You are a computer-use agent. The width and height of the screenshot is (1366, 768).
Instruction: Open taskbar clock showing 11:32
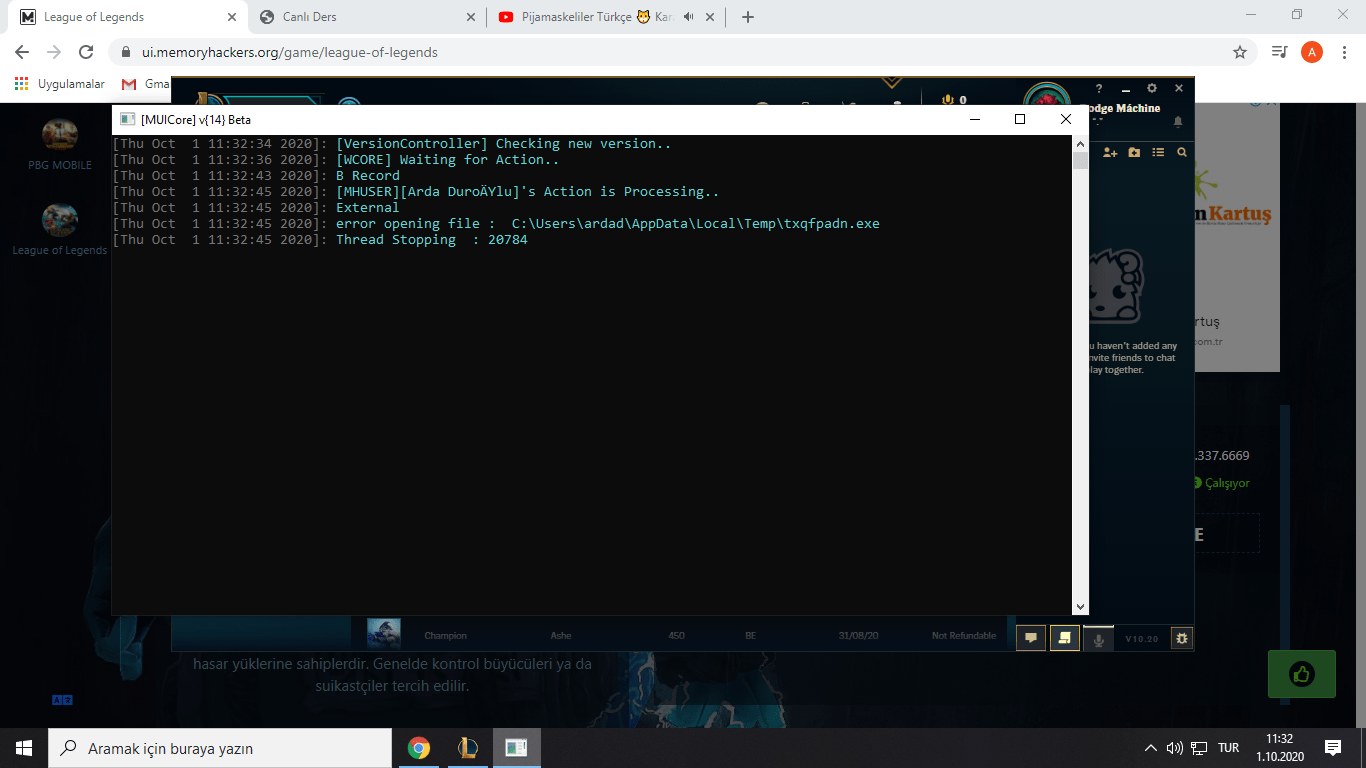click(1279, 747)
